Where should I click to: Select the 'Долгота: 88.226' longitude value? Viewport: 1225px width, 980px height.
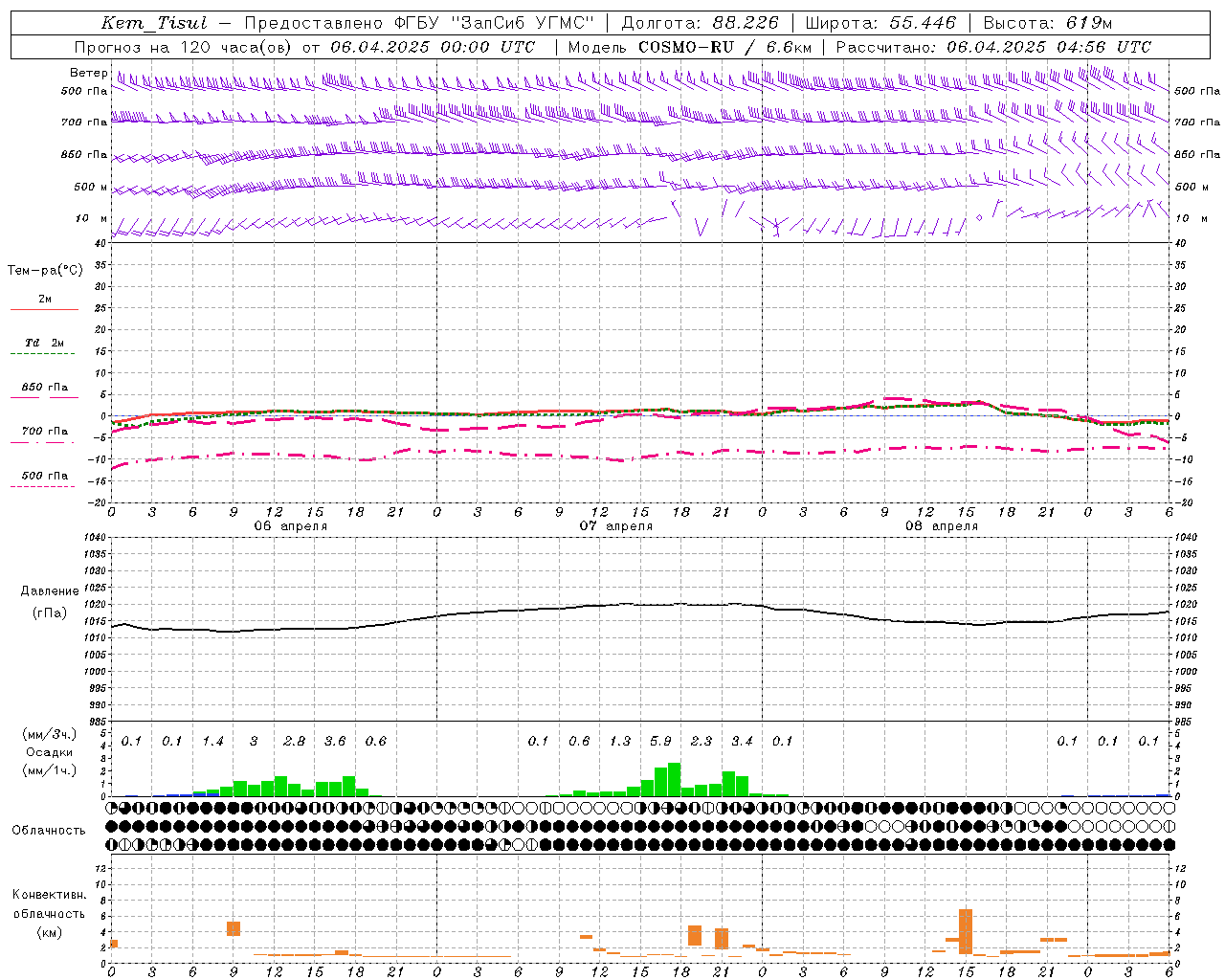pyautogui.click(x=701, y=24)
